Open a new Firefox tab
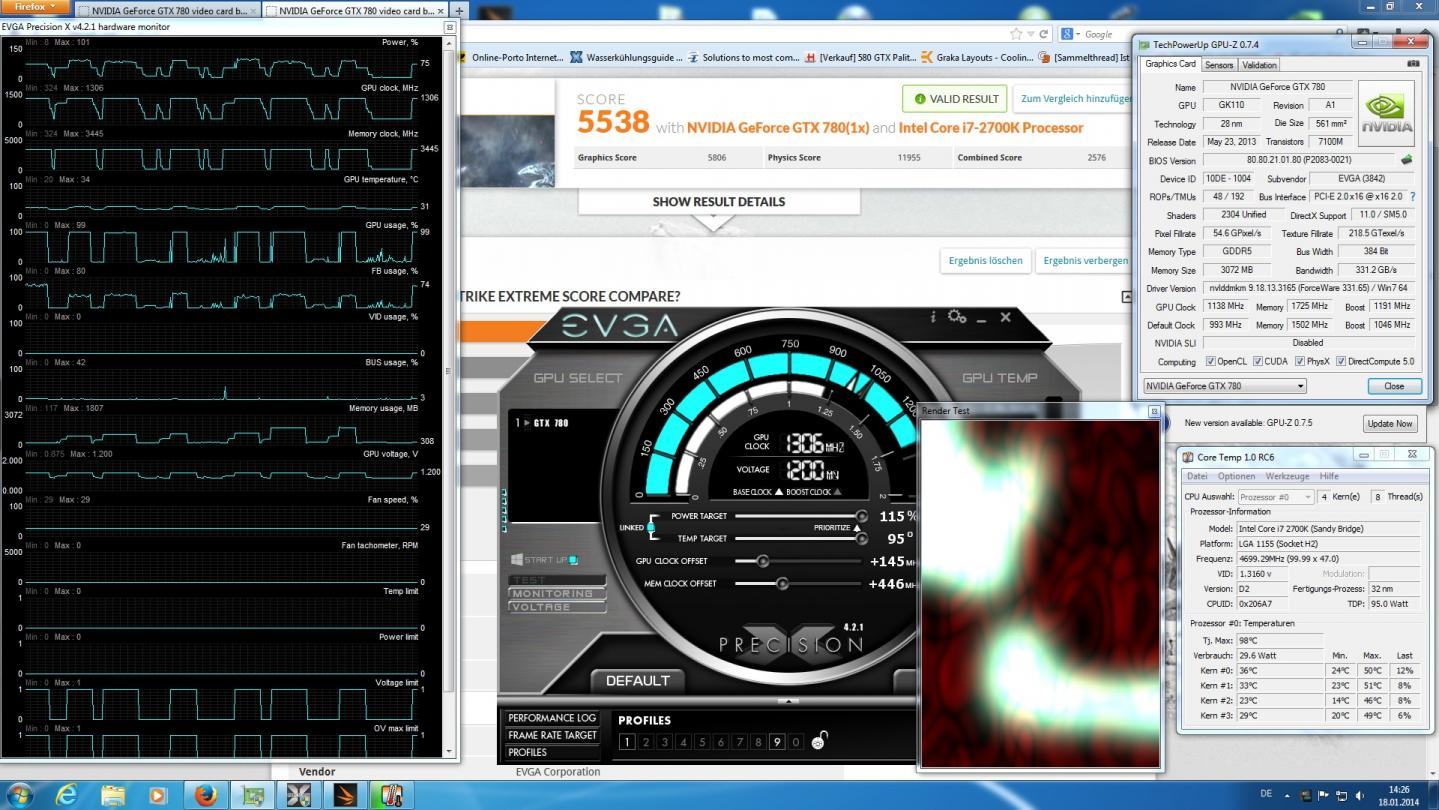1439x810 pixels. coord(459,10)
